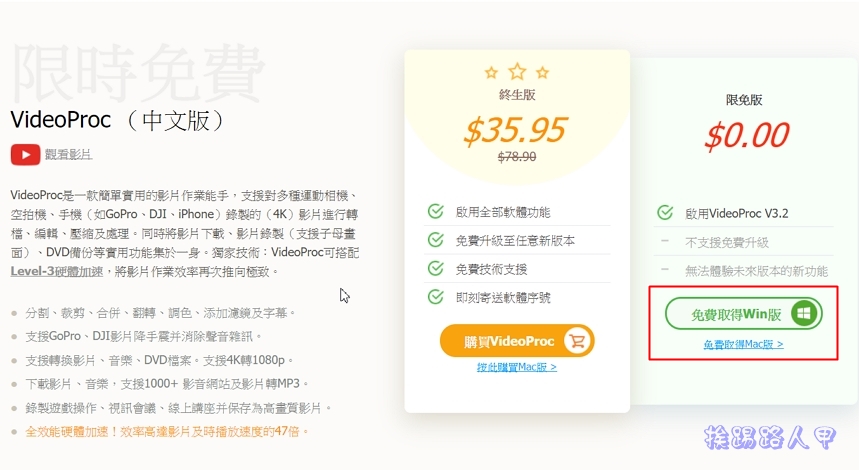Viewport: 859px width, 470px height.
Task: Click the green checkmark beside 啟用全部軟體功能
Action: pos(436,211)
